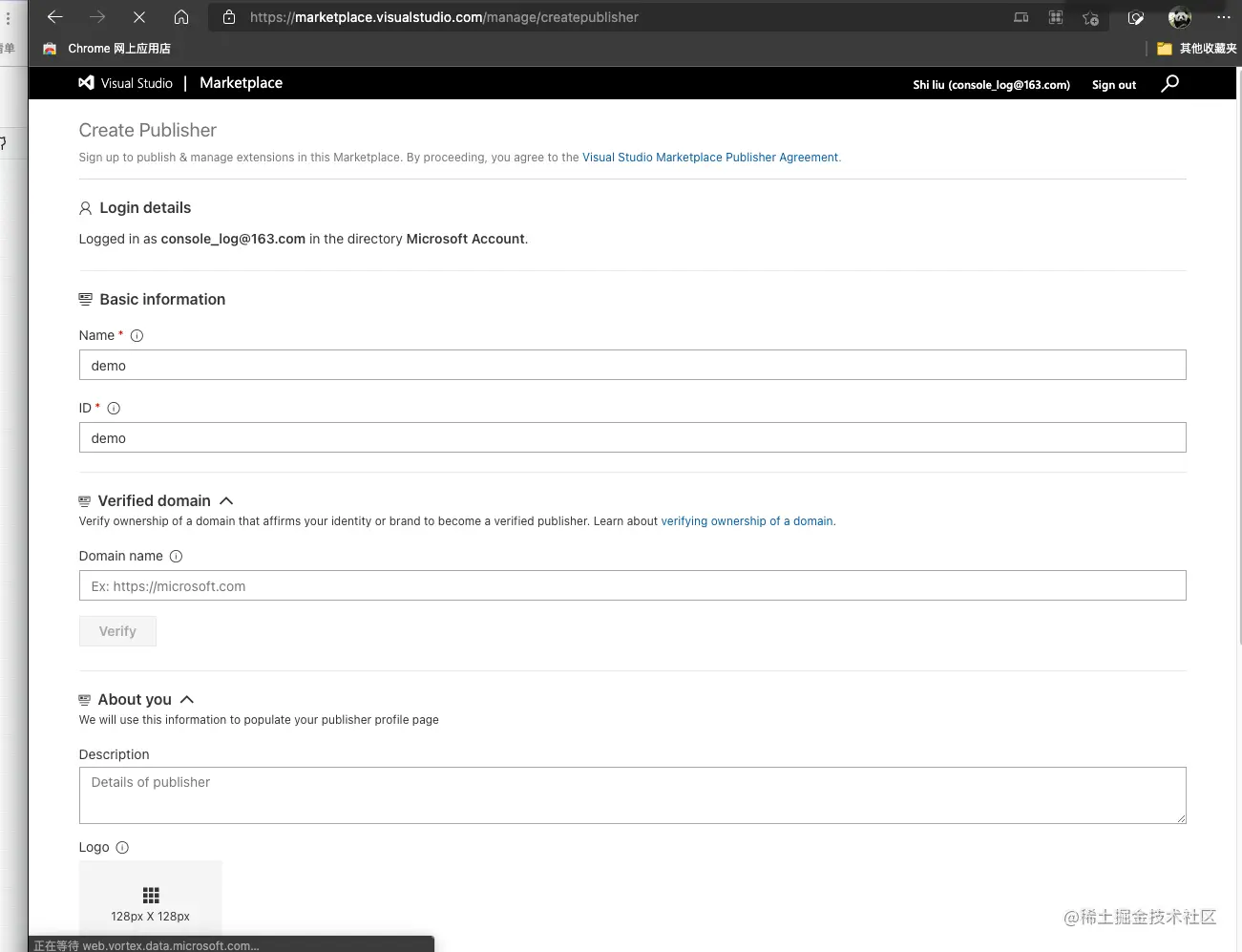The height and width of the screenshot is (952, 1242).
Task: Click the browser forward arrow
Action: coord(96,17)
